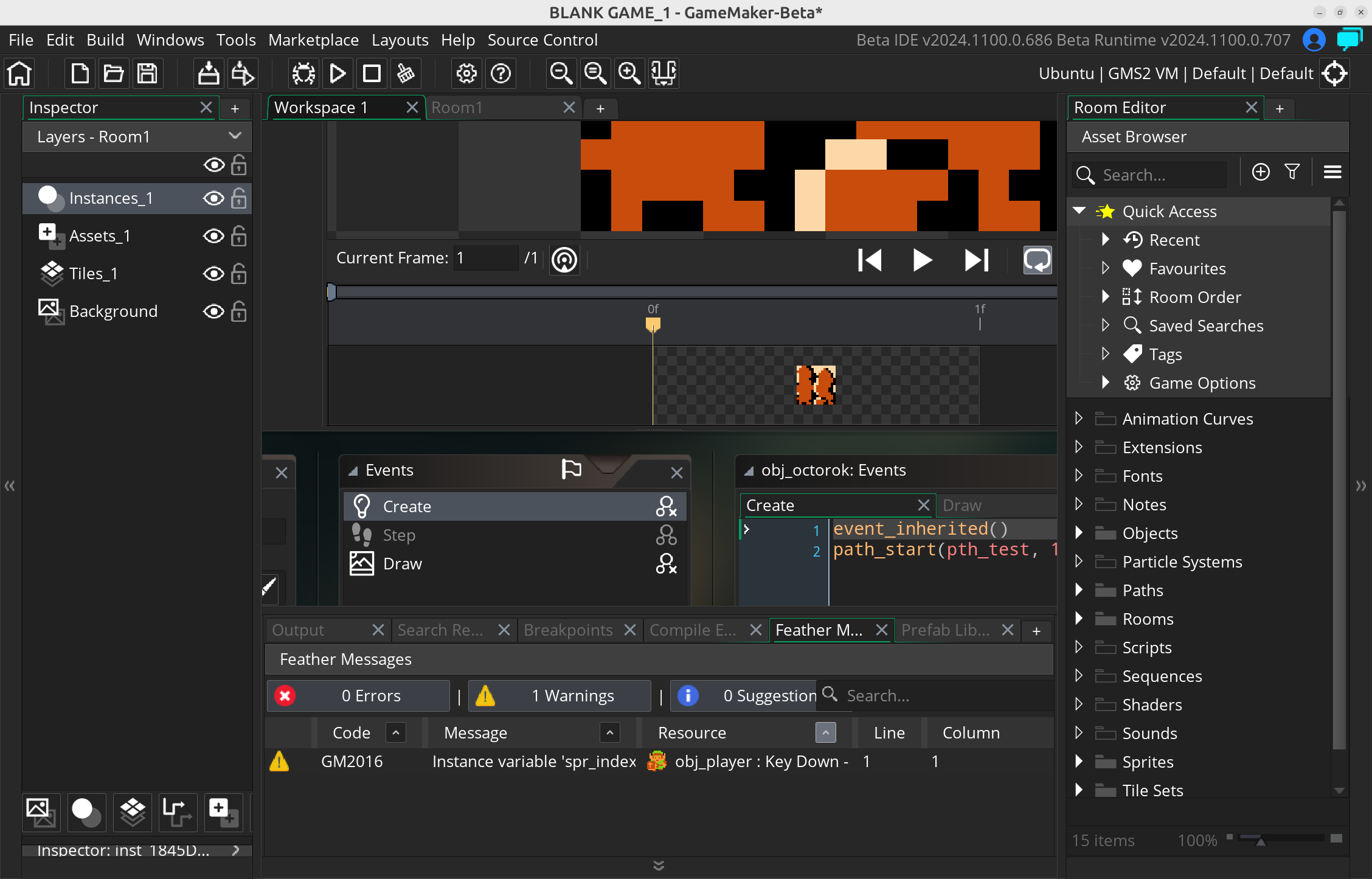
Task: Click the frame scrubber bar handle
Action: (x=331, y=292)
